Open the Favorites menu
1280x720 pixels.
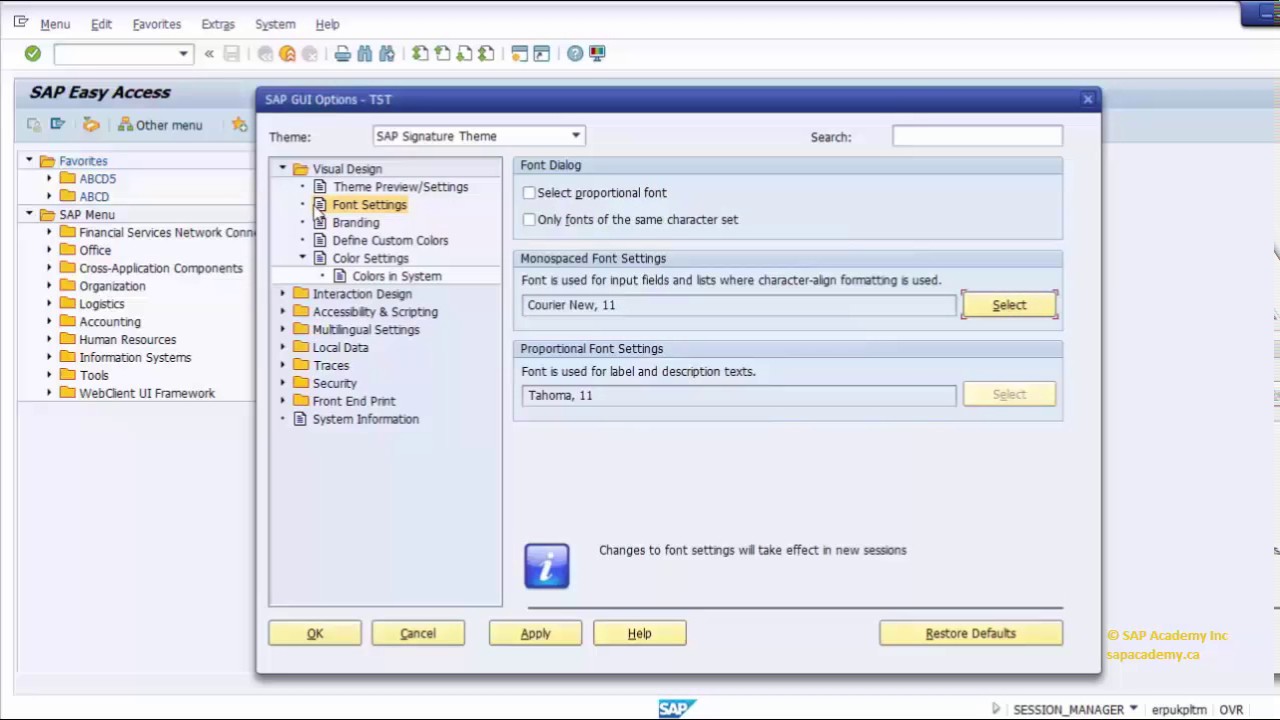(157, 24)
